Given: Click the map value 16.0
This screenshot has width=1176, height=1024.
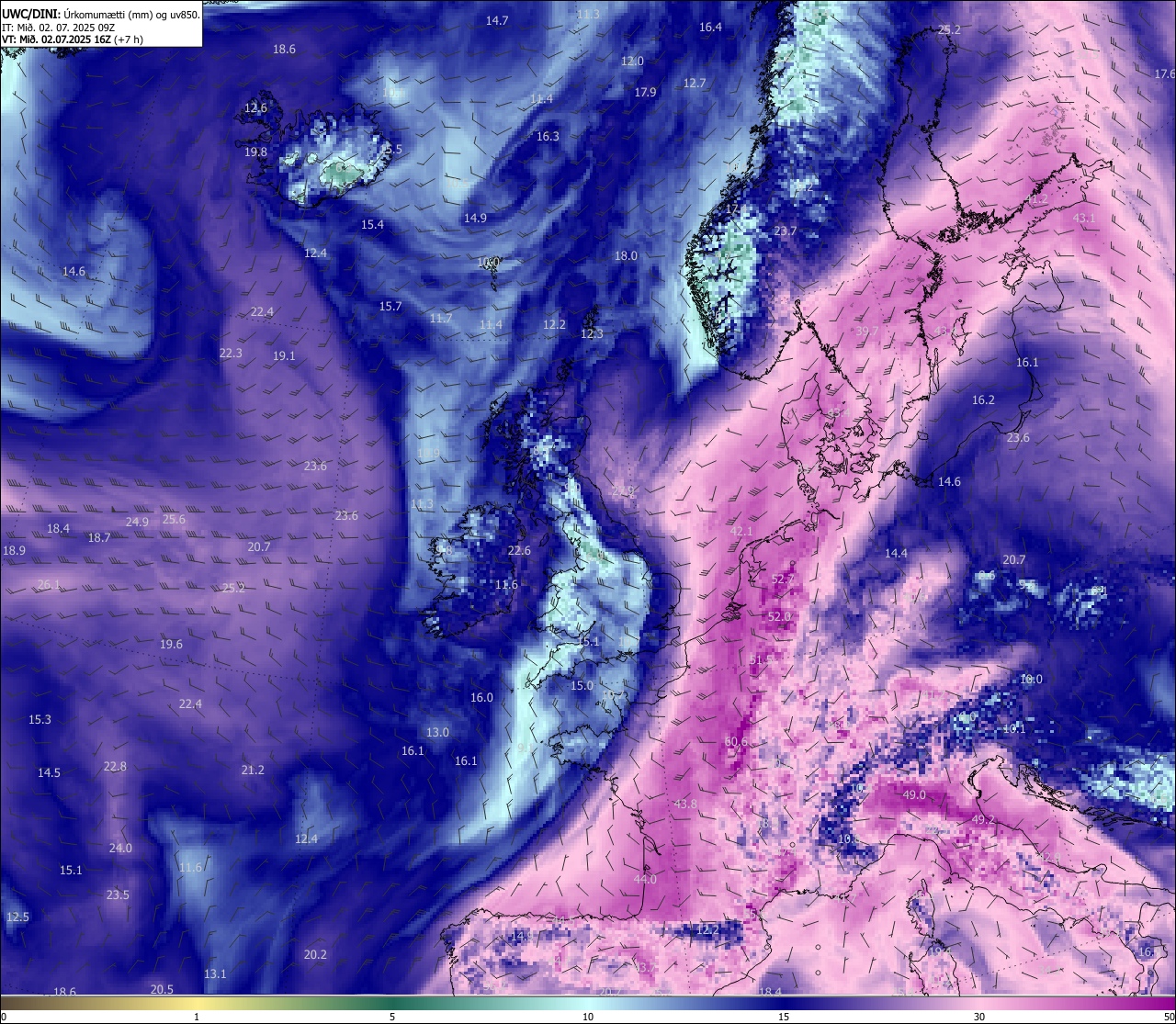Looking at the screenshot, I should pos(481,698).
